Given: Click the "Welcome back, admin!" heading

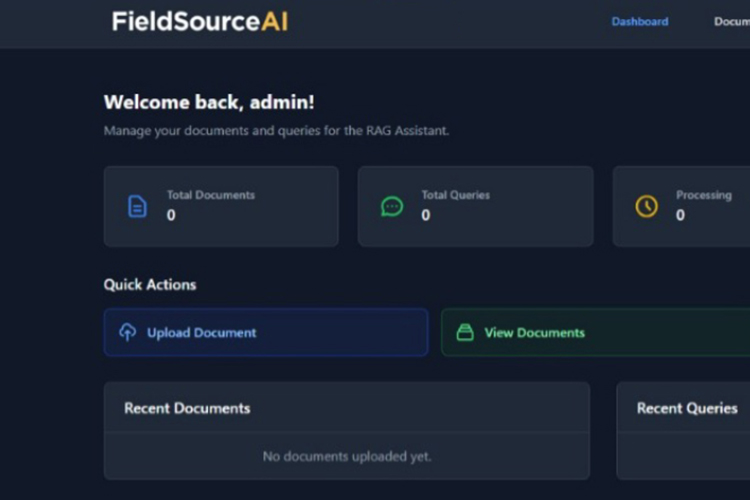Looking at the screenshot, I should click(x=209, y=102).
